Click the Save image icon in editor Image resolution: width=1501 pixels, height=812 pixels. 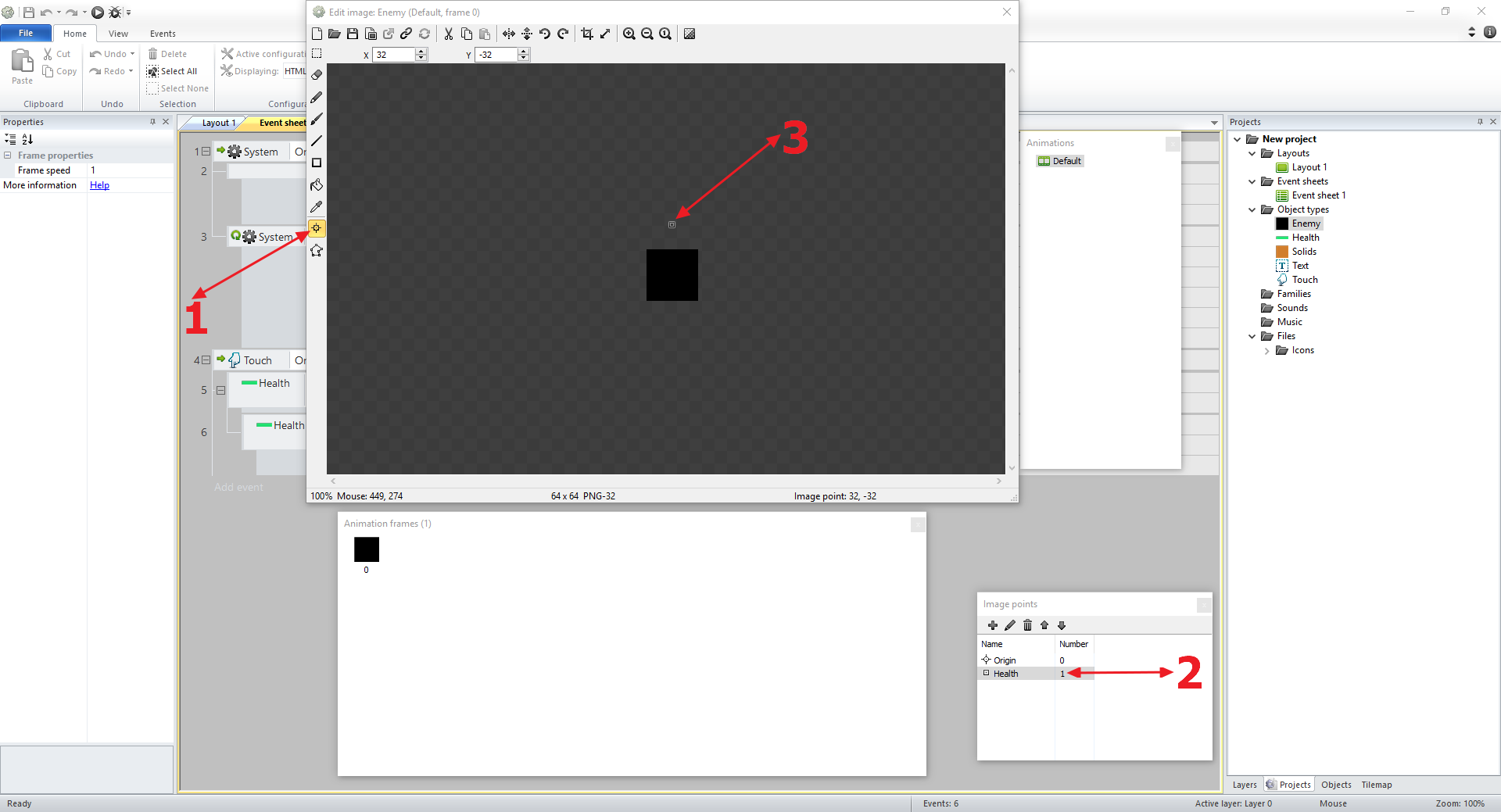tap(353, 34)
